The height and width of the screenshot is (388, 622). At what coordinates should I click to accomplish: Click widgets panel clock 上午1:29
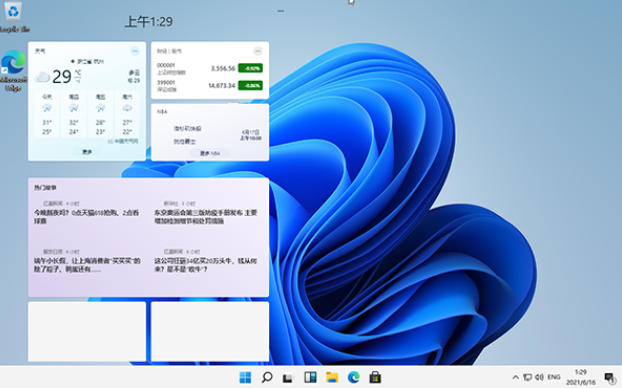pos(149,21)
